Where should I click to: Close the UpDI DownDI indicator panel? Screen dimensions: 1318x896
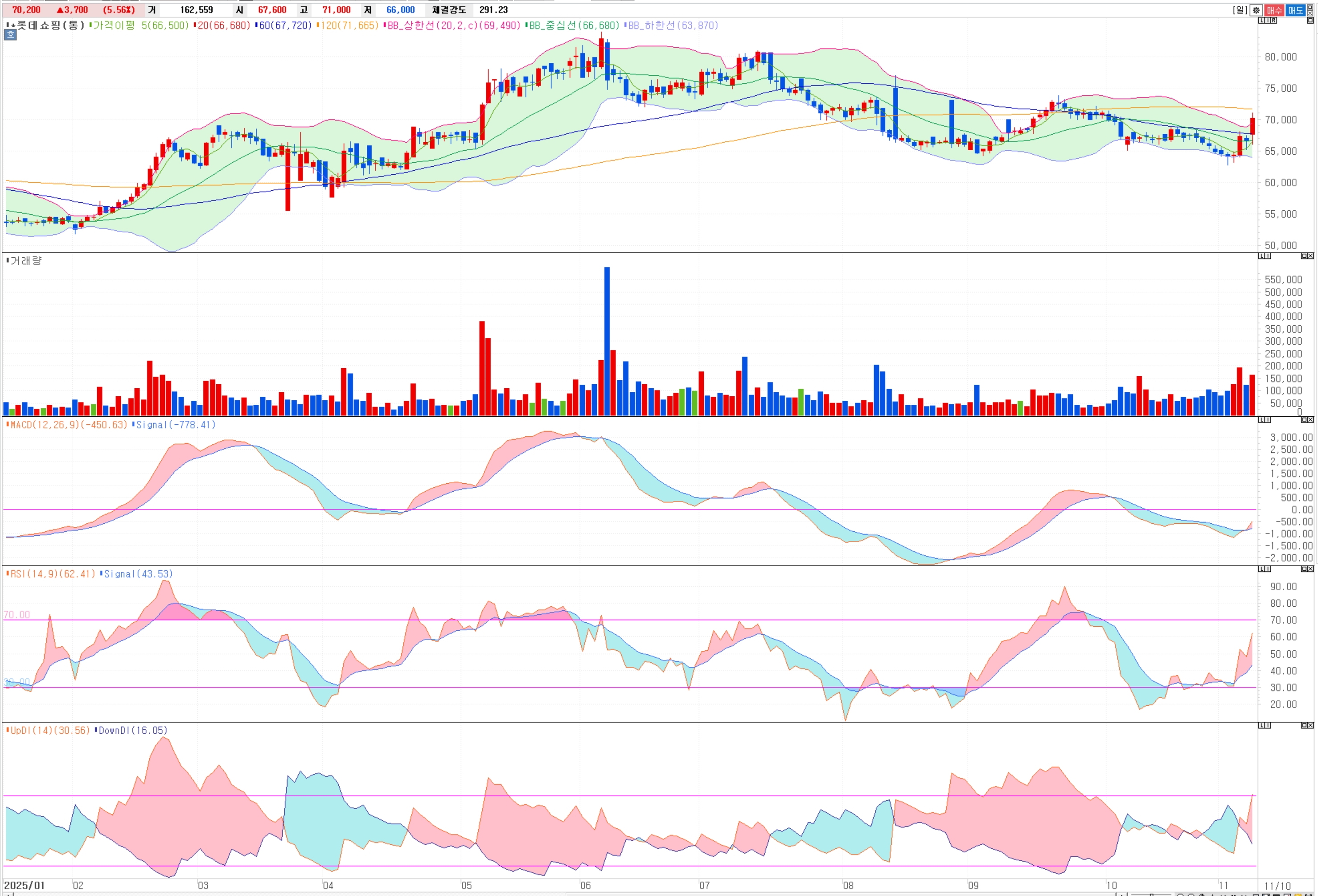tap(1310, 725)
